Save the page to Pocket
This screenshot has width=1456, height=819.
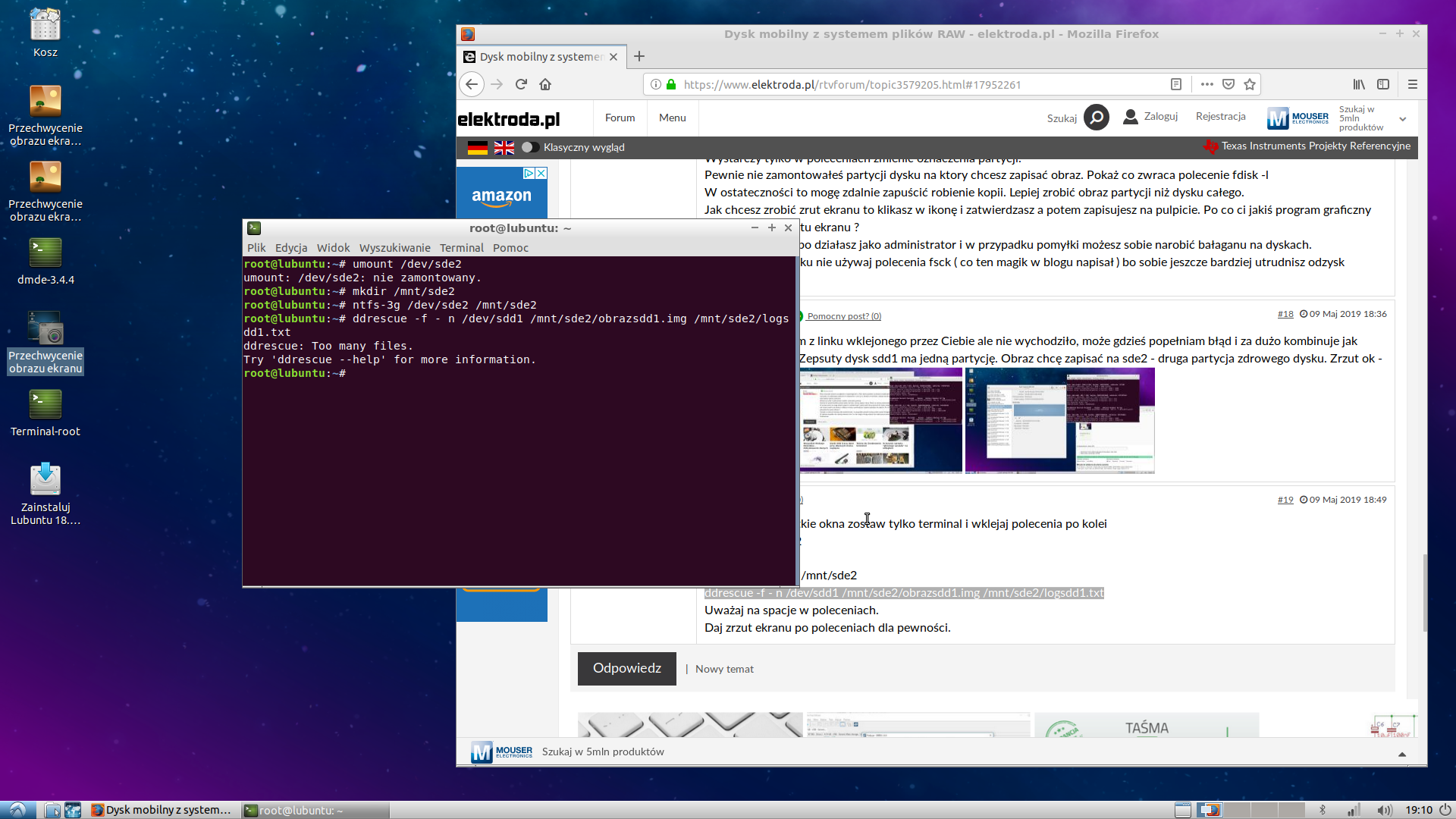1228,84
